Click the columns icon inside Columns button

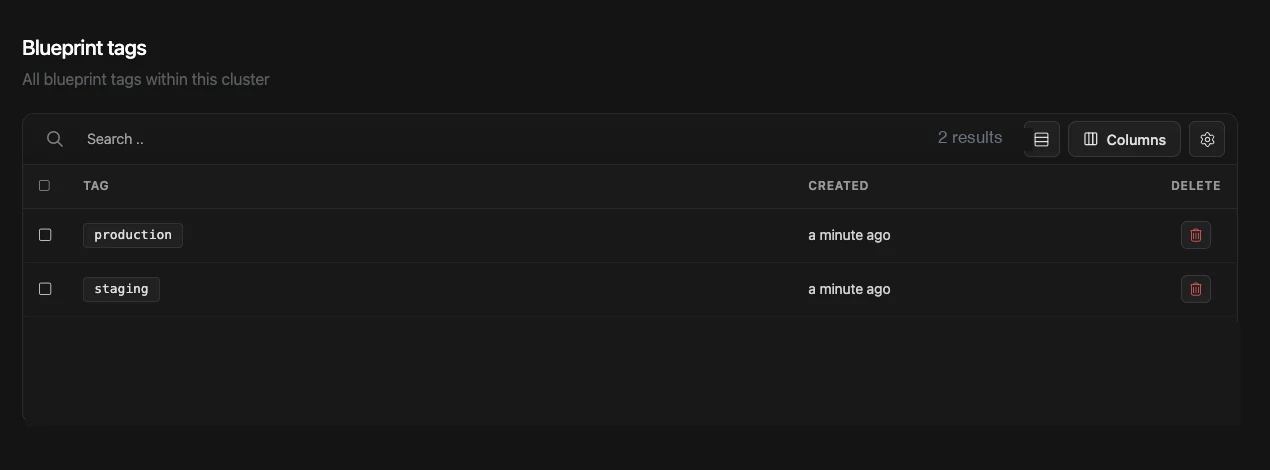[x=1091, y=139]
